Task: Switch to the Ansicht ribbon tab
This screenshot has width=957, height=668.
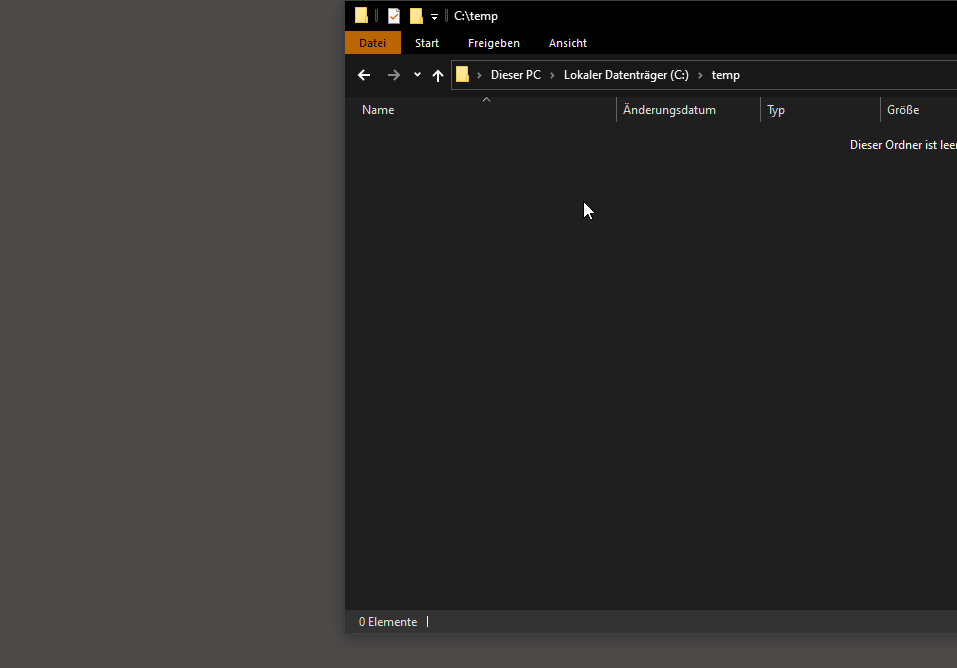Action: [x=567, y=43]
